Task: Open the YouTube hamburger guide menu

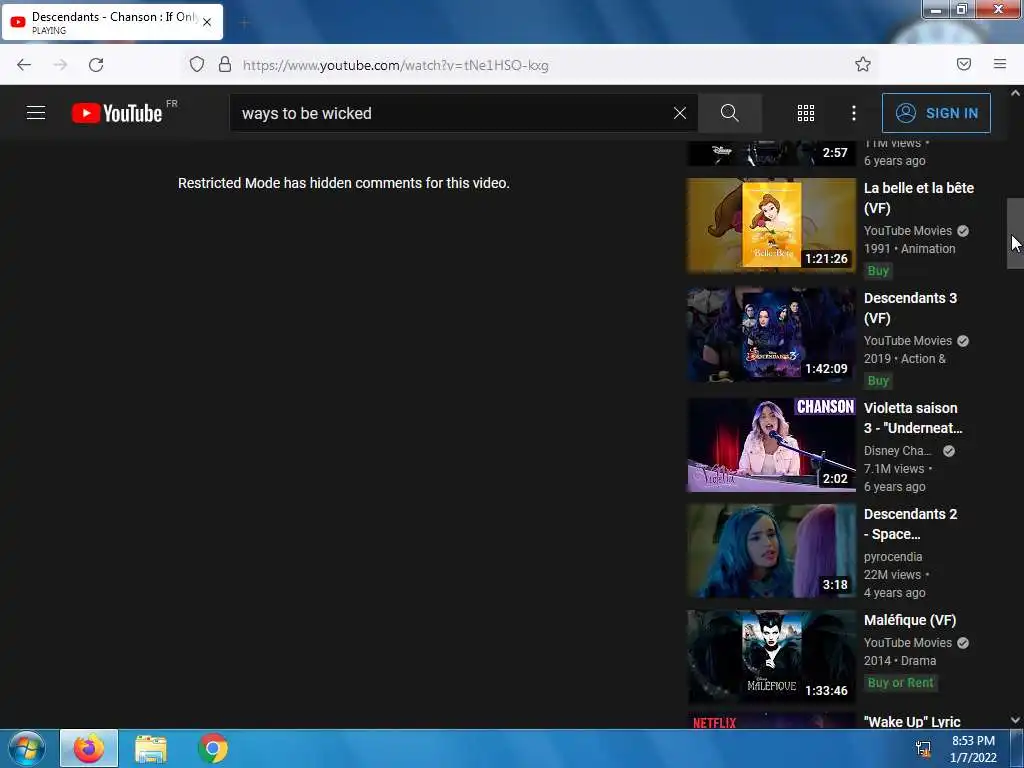Action: point(36,113)
